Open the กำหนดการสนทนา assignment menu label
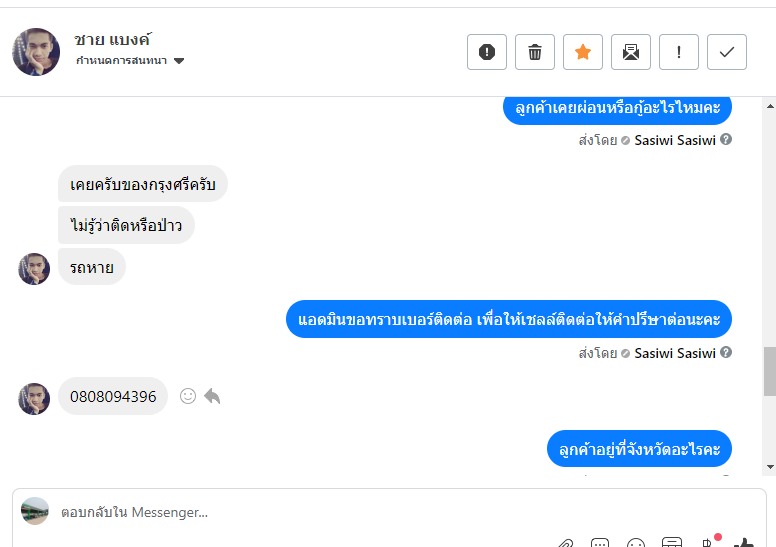 (121, 60)
